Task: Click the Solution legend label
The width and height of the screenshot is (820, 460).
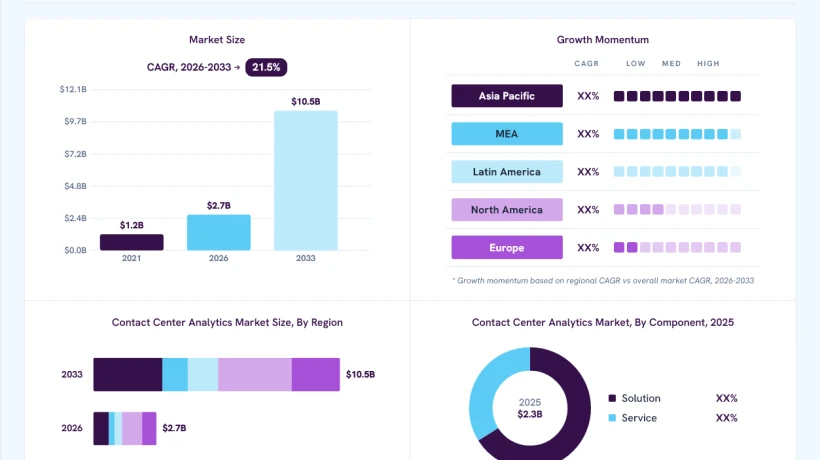Action: [641, 398]
